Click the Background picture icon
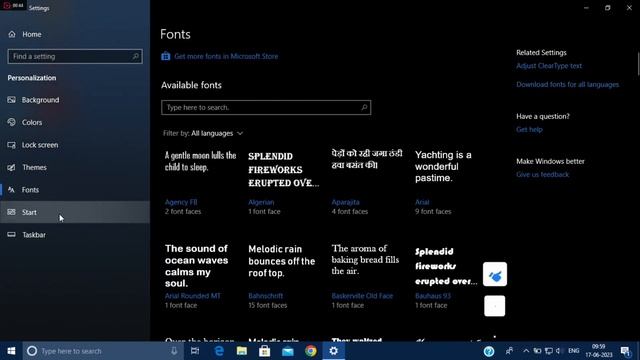Image resolution: width=640 pixels, height=360 pixels. (11, 100)
